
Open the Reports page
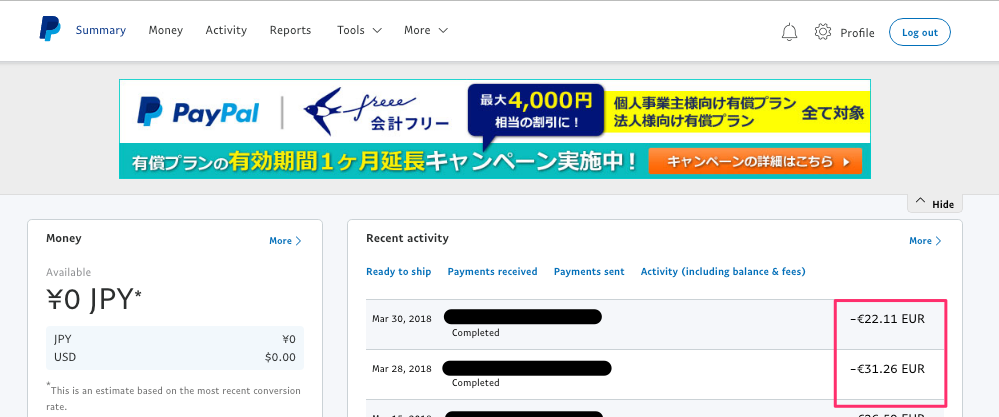[x=291, y=30]
